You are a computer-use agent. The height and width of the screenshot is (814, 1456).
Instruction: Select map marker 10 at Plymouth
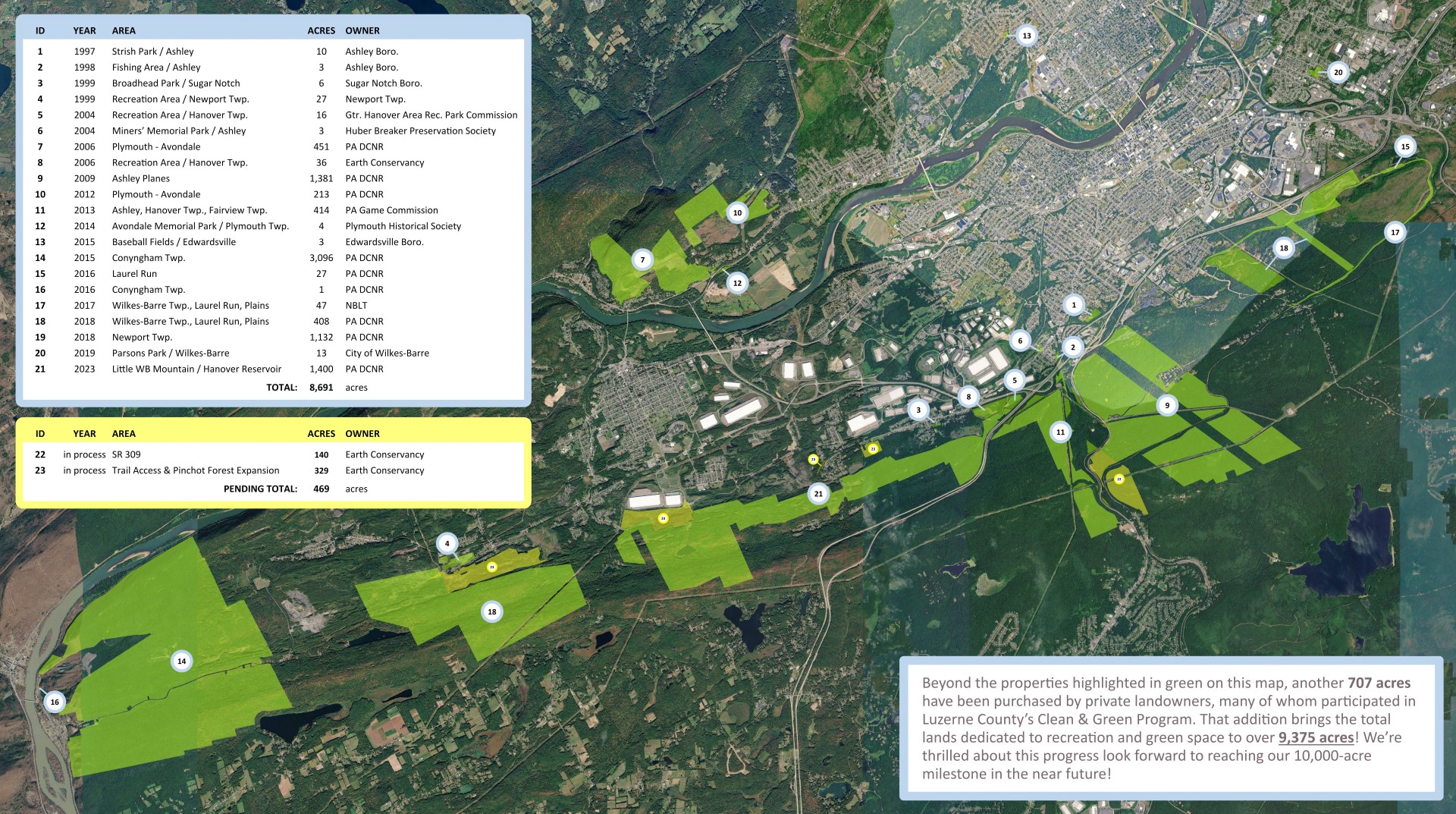click(x=737, y=213)
